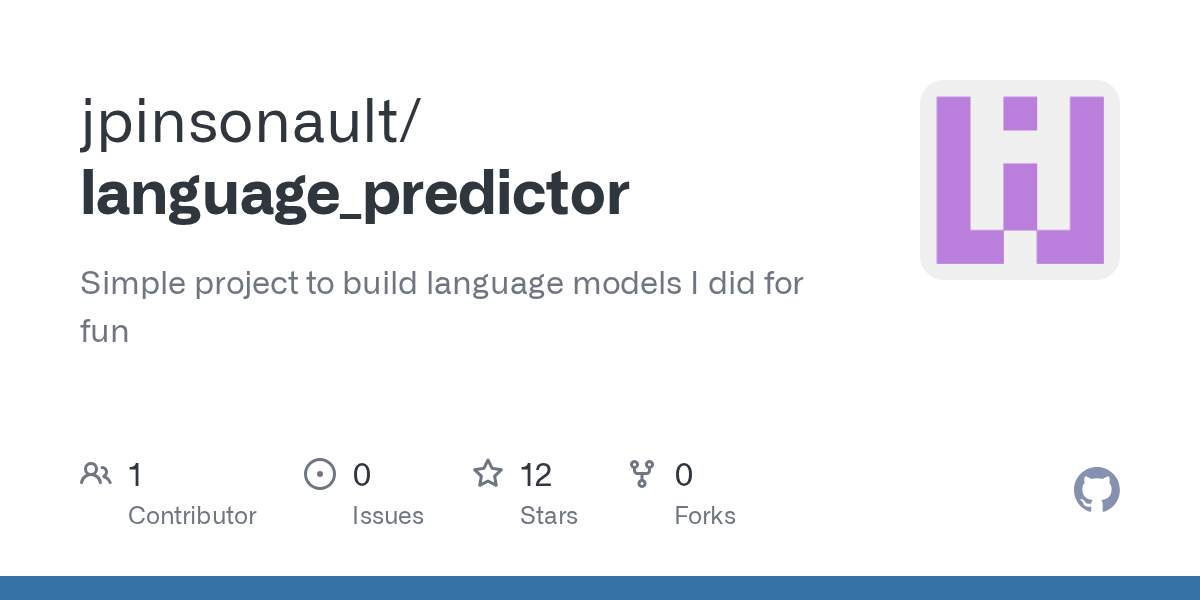
Task: Click the 'Simple project to build' description line
Action: pos(442,284)
